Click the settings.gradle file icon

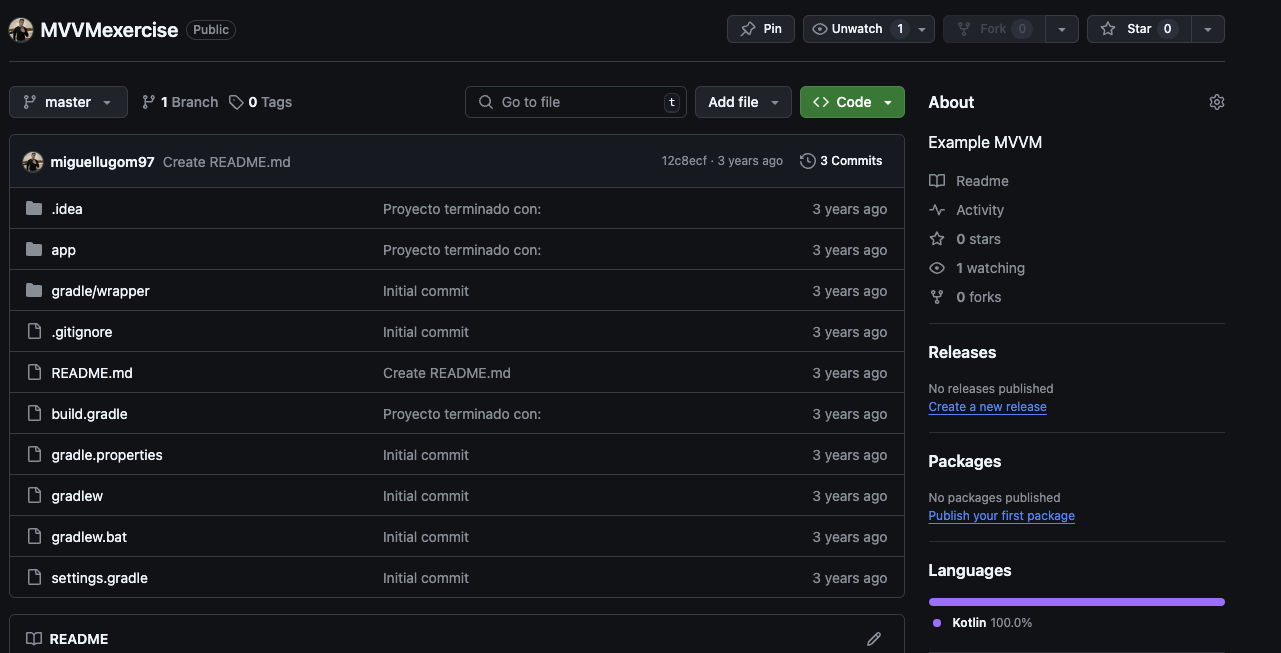pos(34,578)
